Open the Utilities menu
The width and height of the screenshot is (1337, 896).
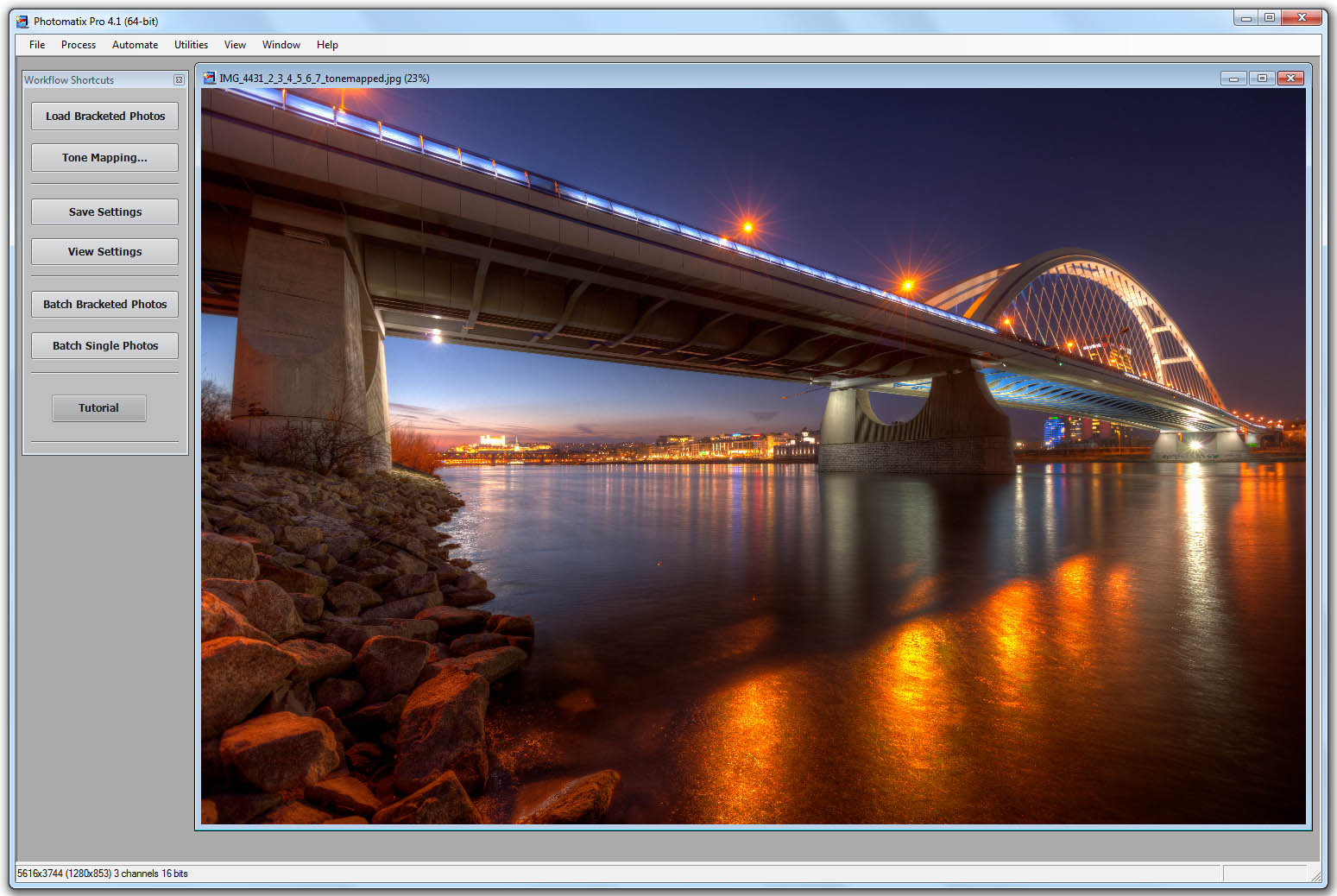point(191,44)
